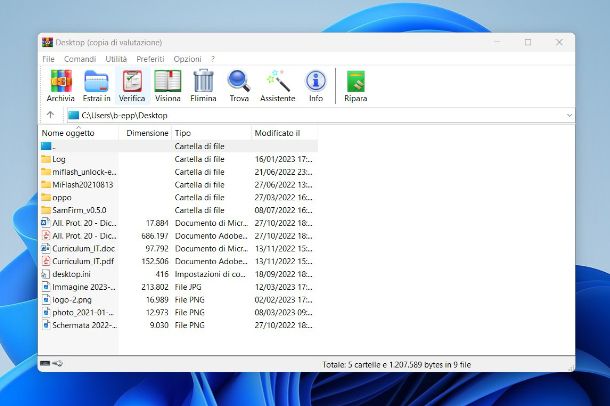Open the Utilità menu
This screenshot has width=610, height=406.
tap(116, 59)
